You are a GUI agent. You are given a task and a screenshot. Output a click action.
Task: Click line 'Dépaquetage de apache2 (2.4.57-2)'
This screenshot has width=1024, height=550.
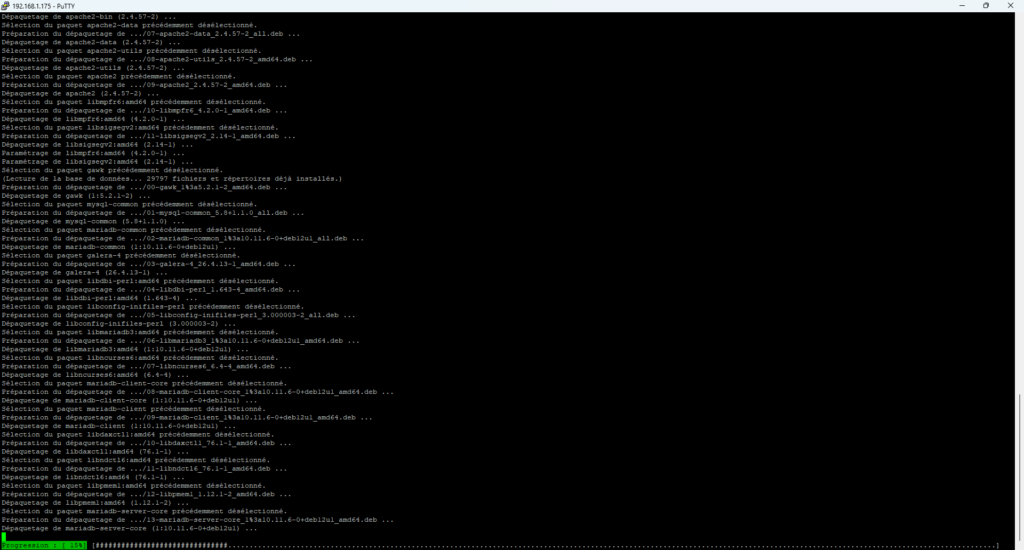(x=80, y=93)
